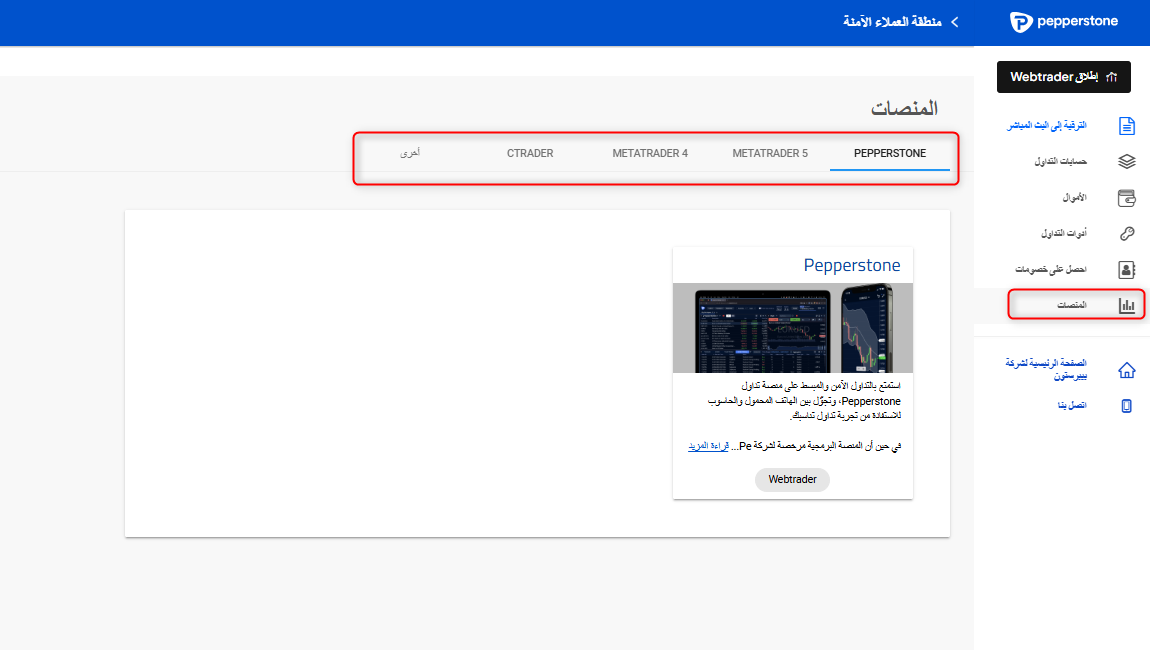This screenshot has height=650, width=1150.
Task: Open trading tools (أدوات التداول) menu item
Action: pyautogui.click(x=1063, y=233)
